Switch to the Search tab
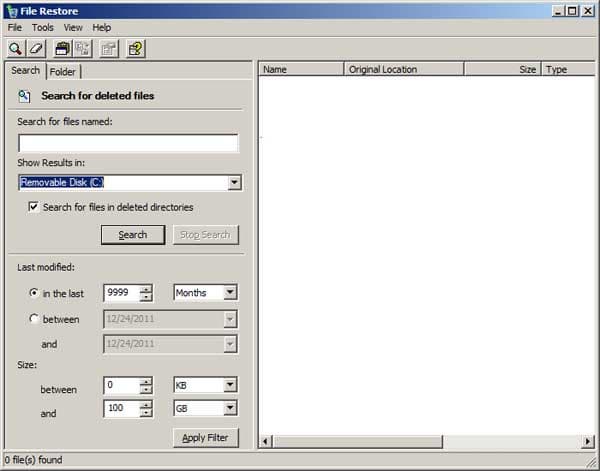The width and height of the screenshot is (600, 471). pyautogui.click(x=26, y=70)
